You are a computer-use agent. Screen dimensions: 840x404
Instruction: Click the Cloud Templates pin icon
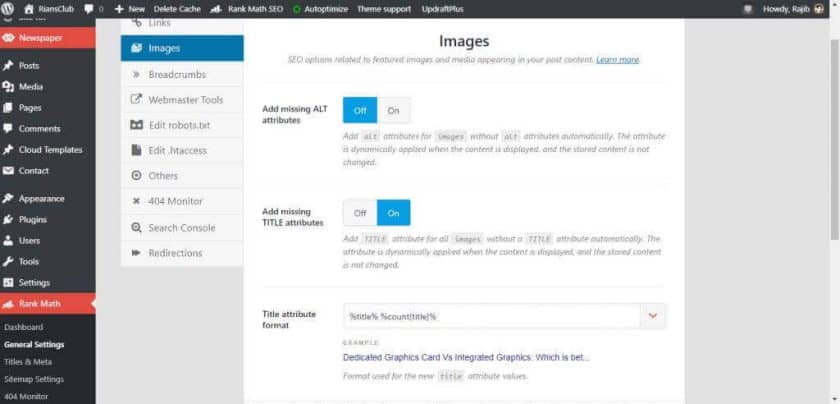8,150
